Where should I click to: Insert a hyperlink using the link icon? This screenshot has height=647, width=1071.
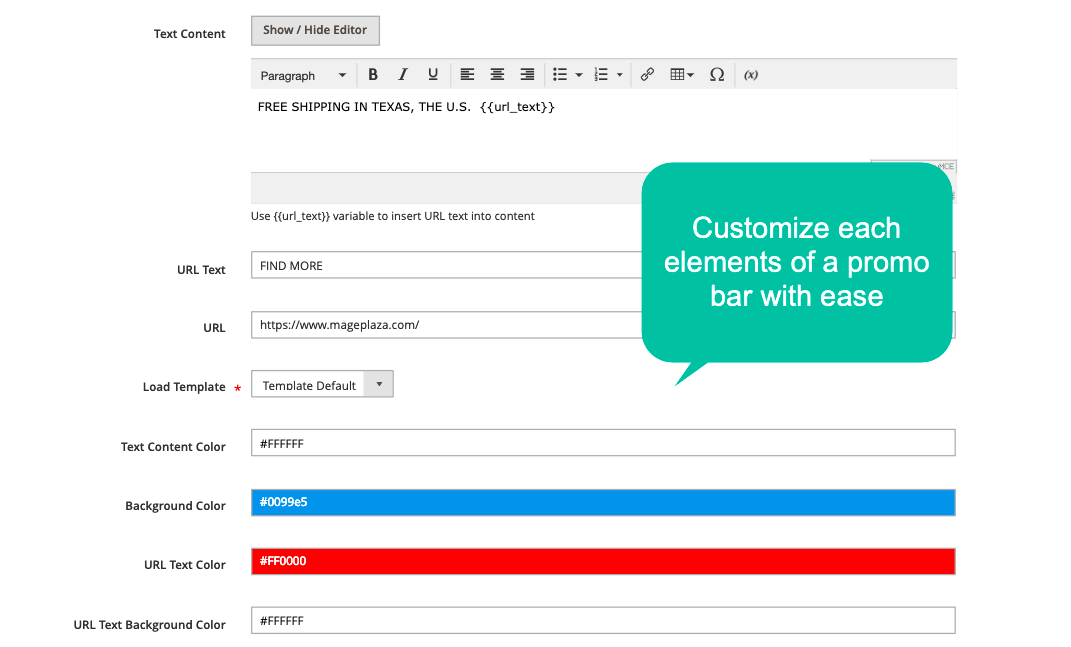tap(647, 74)
